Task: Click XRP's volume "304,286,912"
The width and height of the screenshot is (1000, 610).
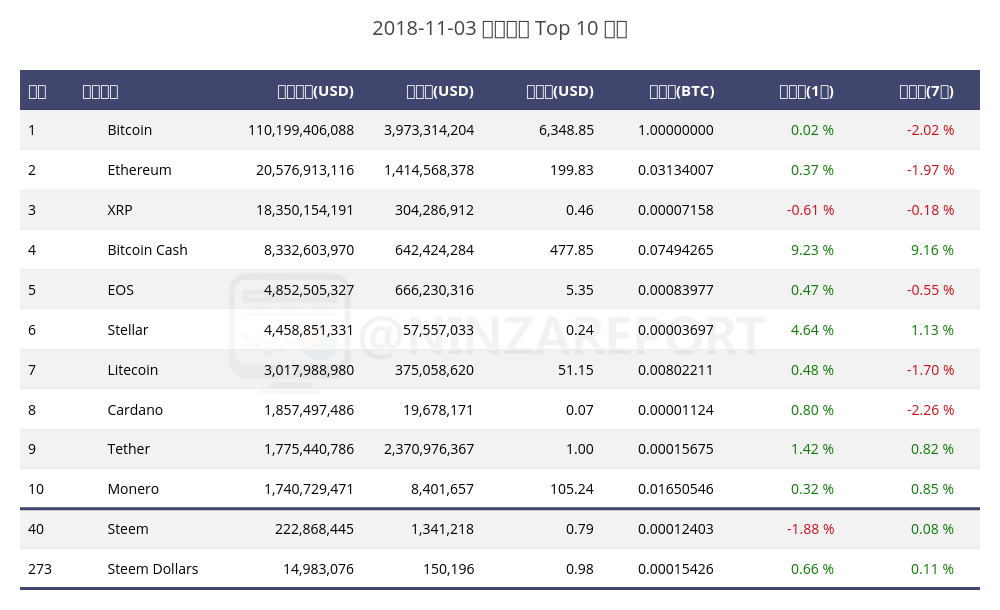Action: (434, 211)
